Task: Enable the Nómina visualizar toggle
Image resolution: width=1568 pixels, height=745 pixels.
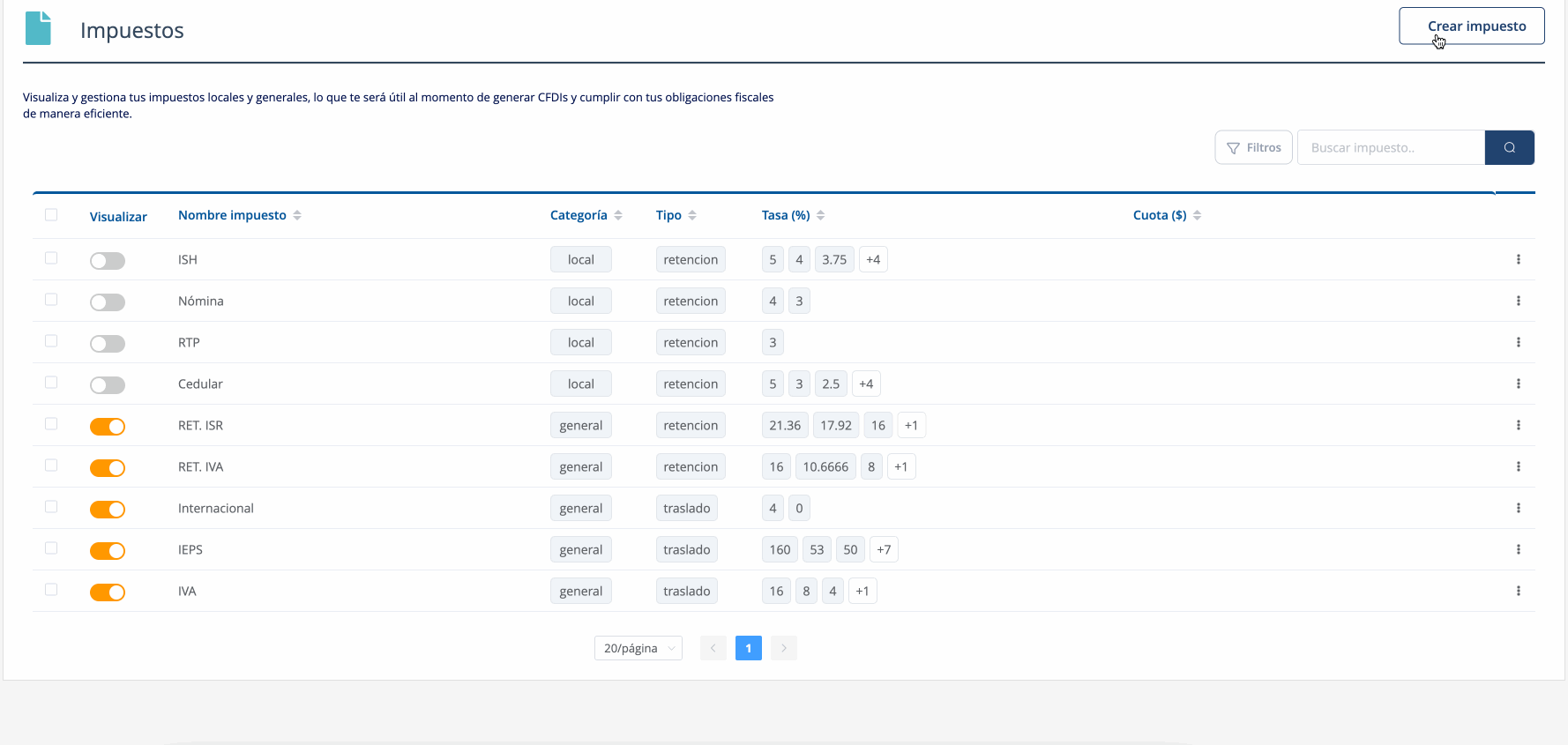Action: [108, 302]
